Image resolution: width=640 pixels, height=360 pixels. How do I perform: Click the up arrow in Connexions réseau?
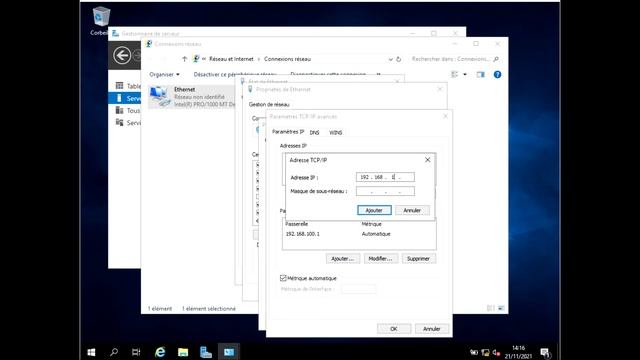(x=184, y=59)
